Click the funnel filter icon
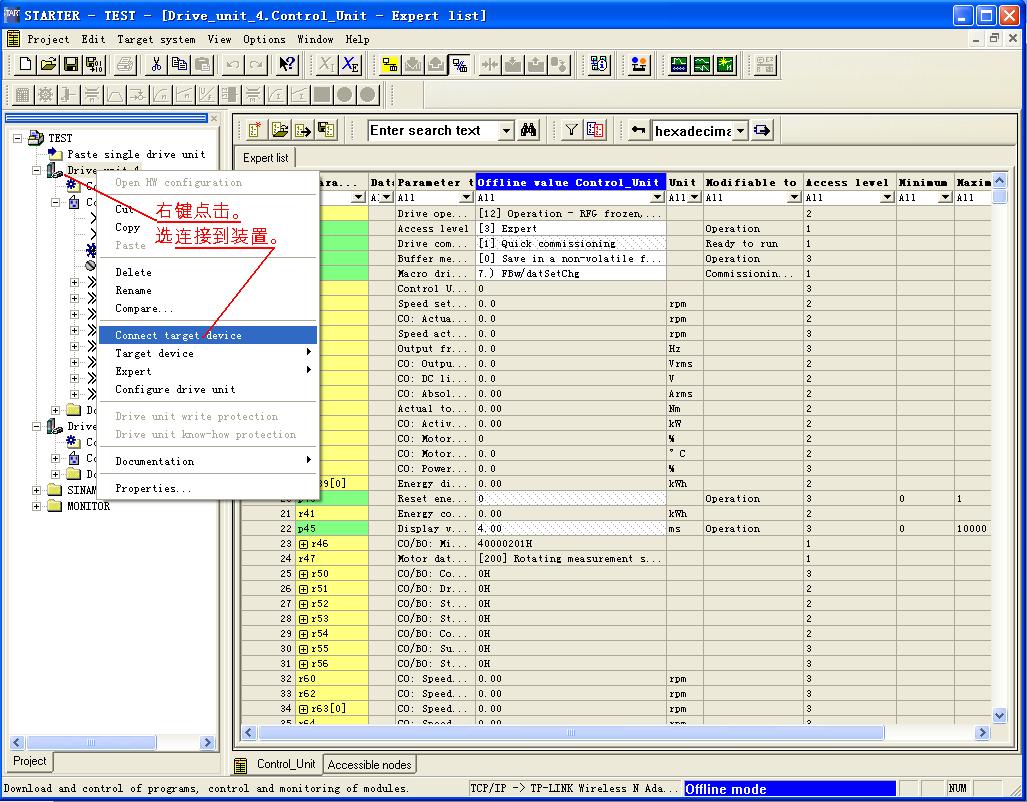The image size is (1027, 802). pyautogui.click(x=571, y=130)
